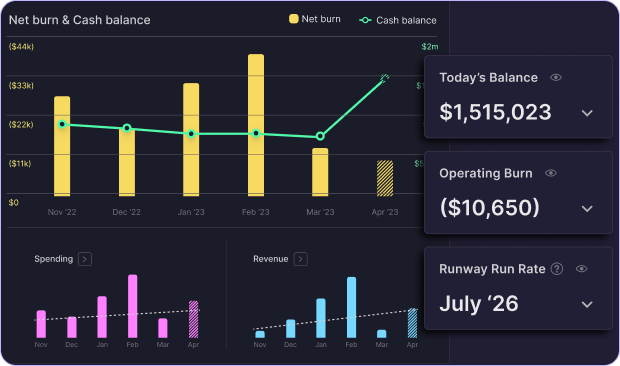Open the Revenue details arrow icon

(301, 259)
